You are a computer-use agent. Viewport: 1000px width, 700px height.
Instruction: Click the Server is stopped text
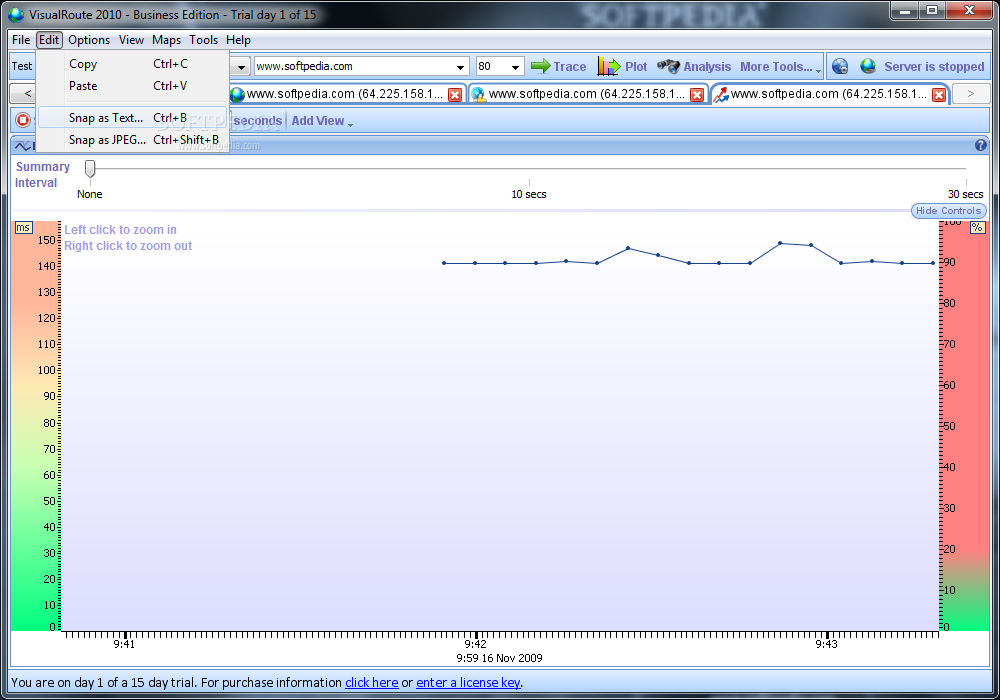tap(934, 66)
